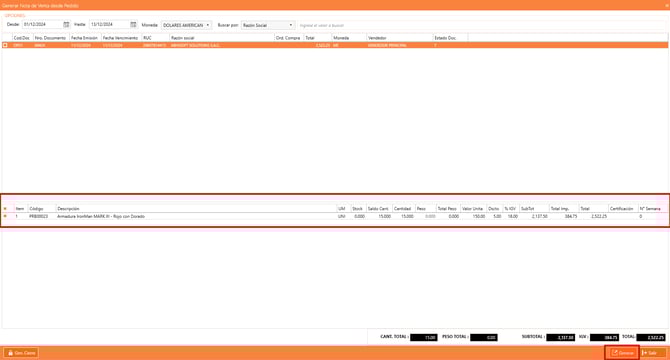Click the Generar button icon
This screenshot has width=670, height=360.
[615, 353]
